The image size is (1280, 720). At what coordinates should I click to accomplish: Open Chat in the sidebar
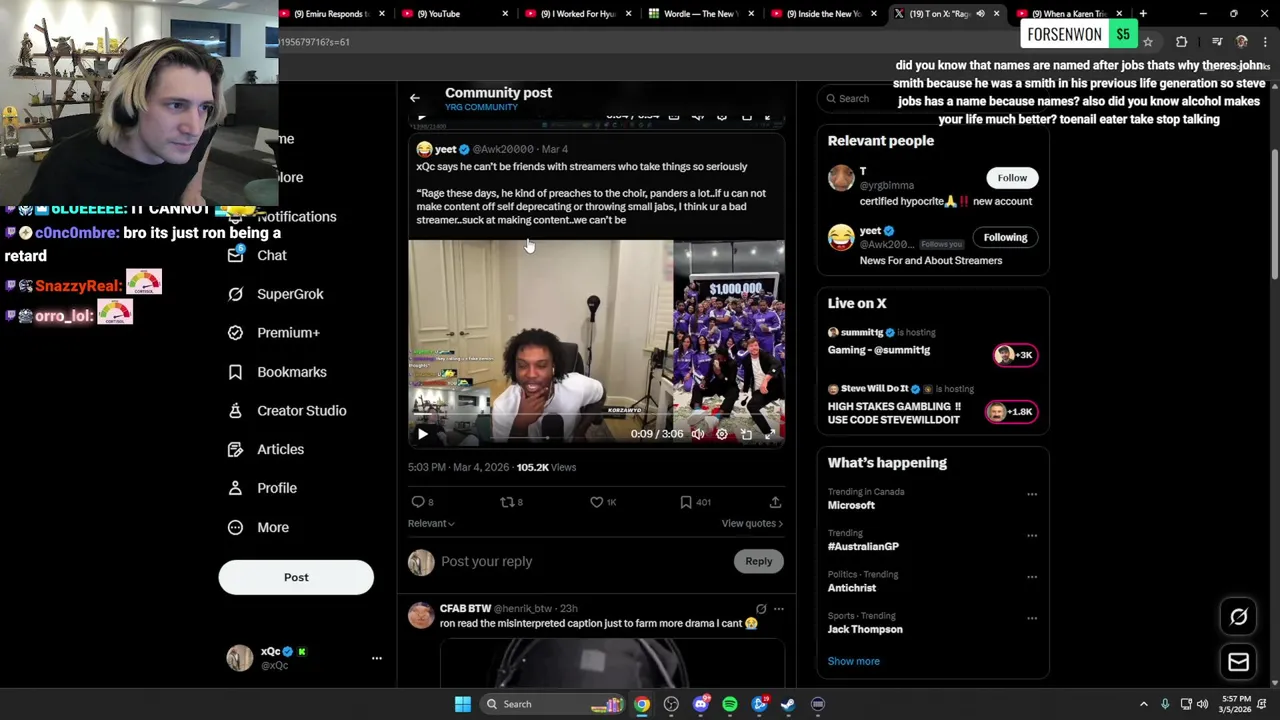click(258, 255)
